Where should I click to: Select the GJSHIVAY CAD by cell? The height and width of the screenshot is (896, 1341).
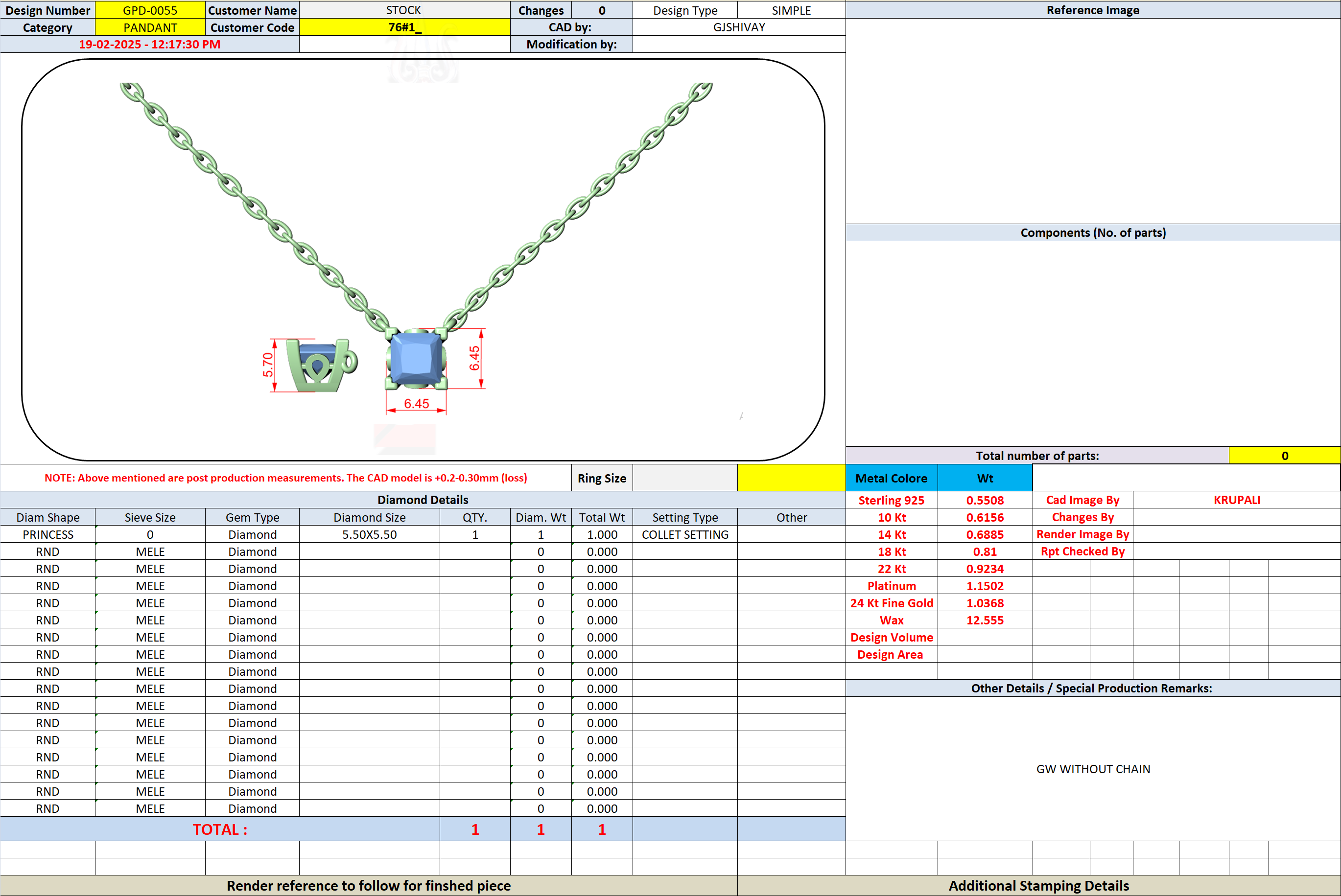point(738,27)
